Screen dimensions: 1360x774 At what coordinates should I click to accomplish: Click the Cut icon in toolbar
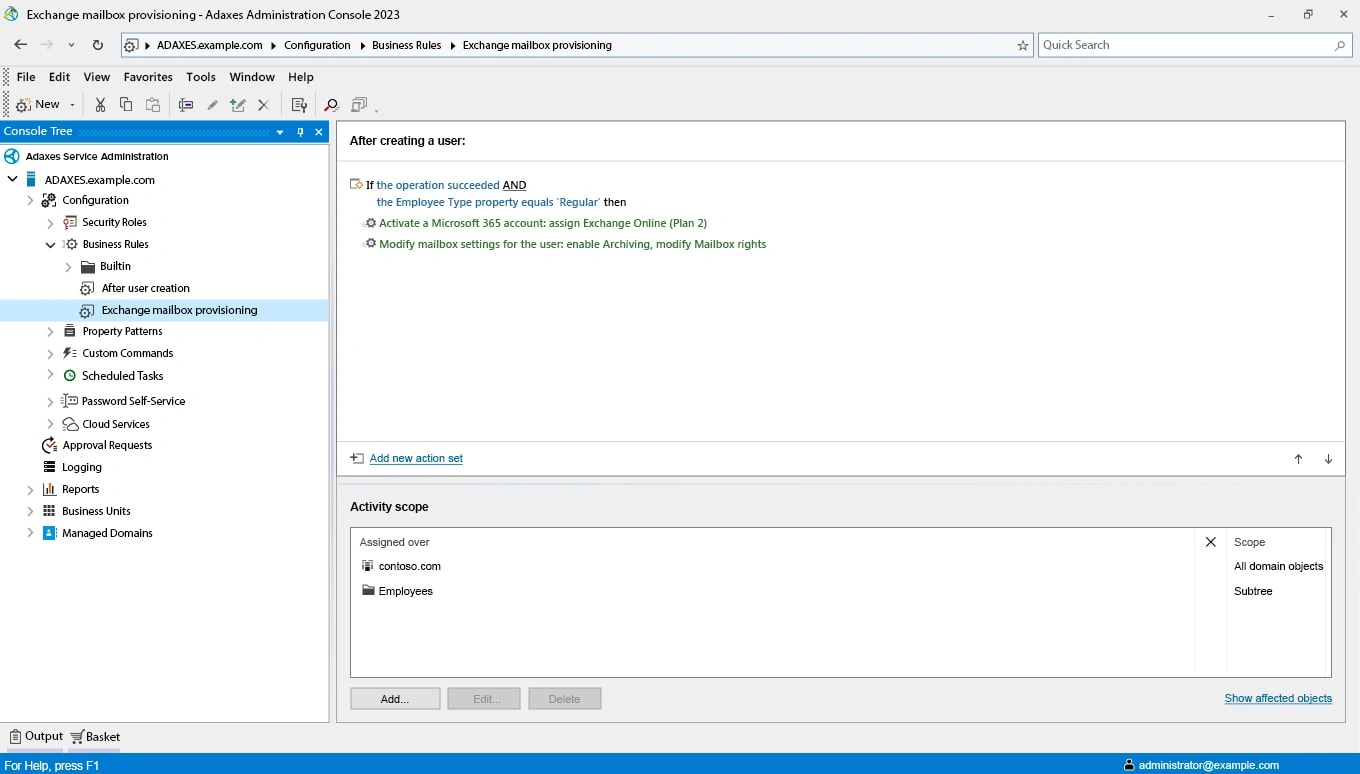point(100,105)
